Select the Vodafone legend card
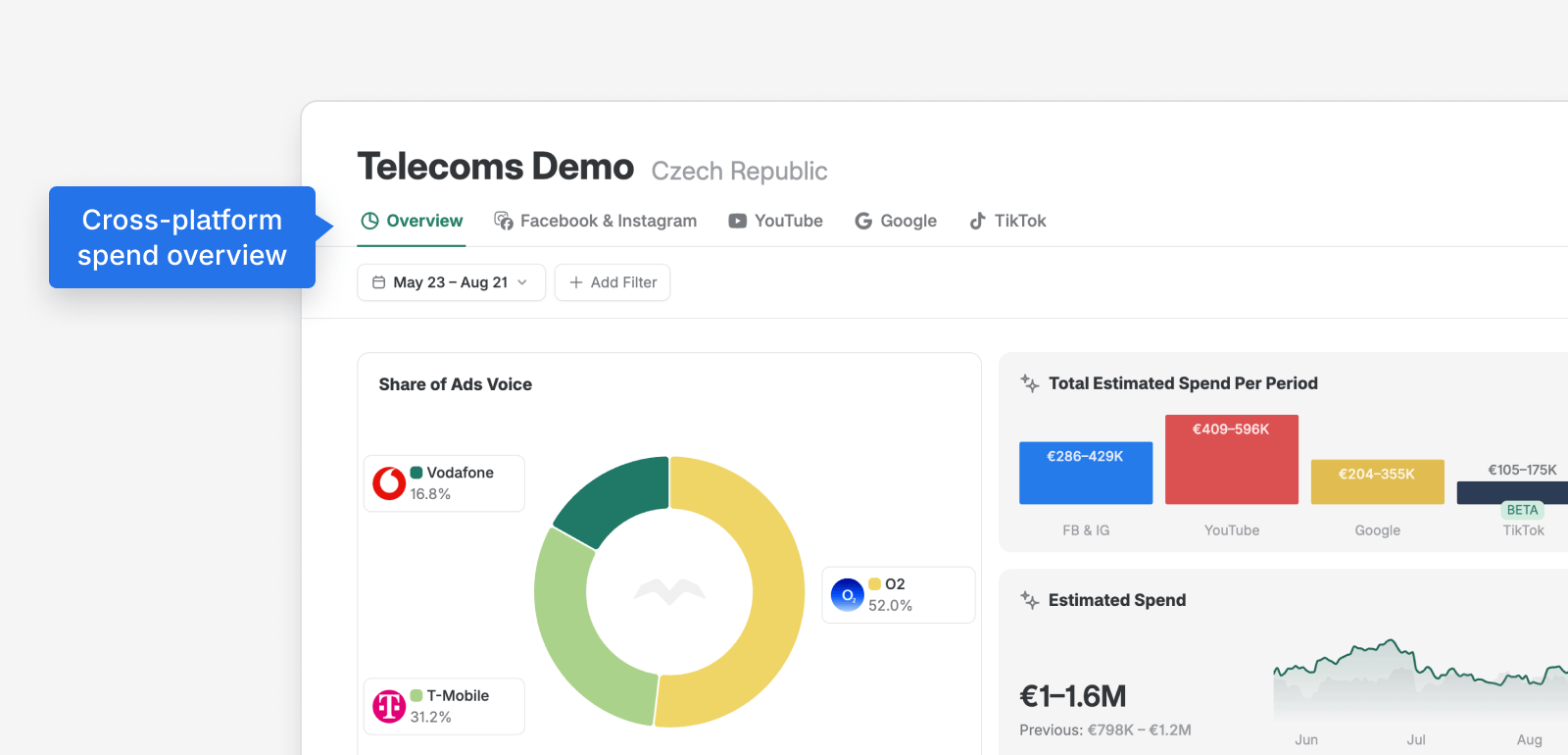 pyautogui.click(x=444, y=483)
